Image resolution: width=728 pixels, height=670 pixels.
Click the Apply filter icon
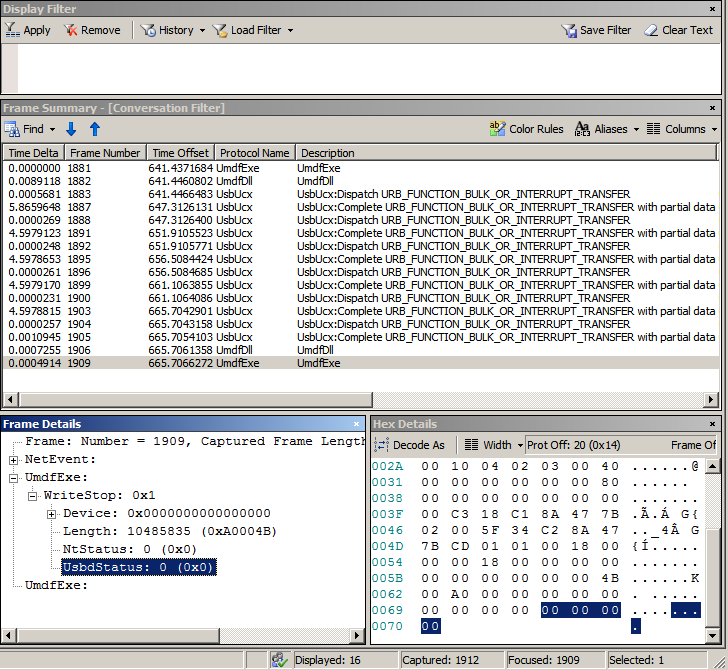coord(11,30)
